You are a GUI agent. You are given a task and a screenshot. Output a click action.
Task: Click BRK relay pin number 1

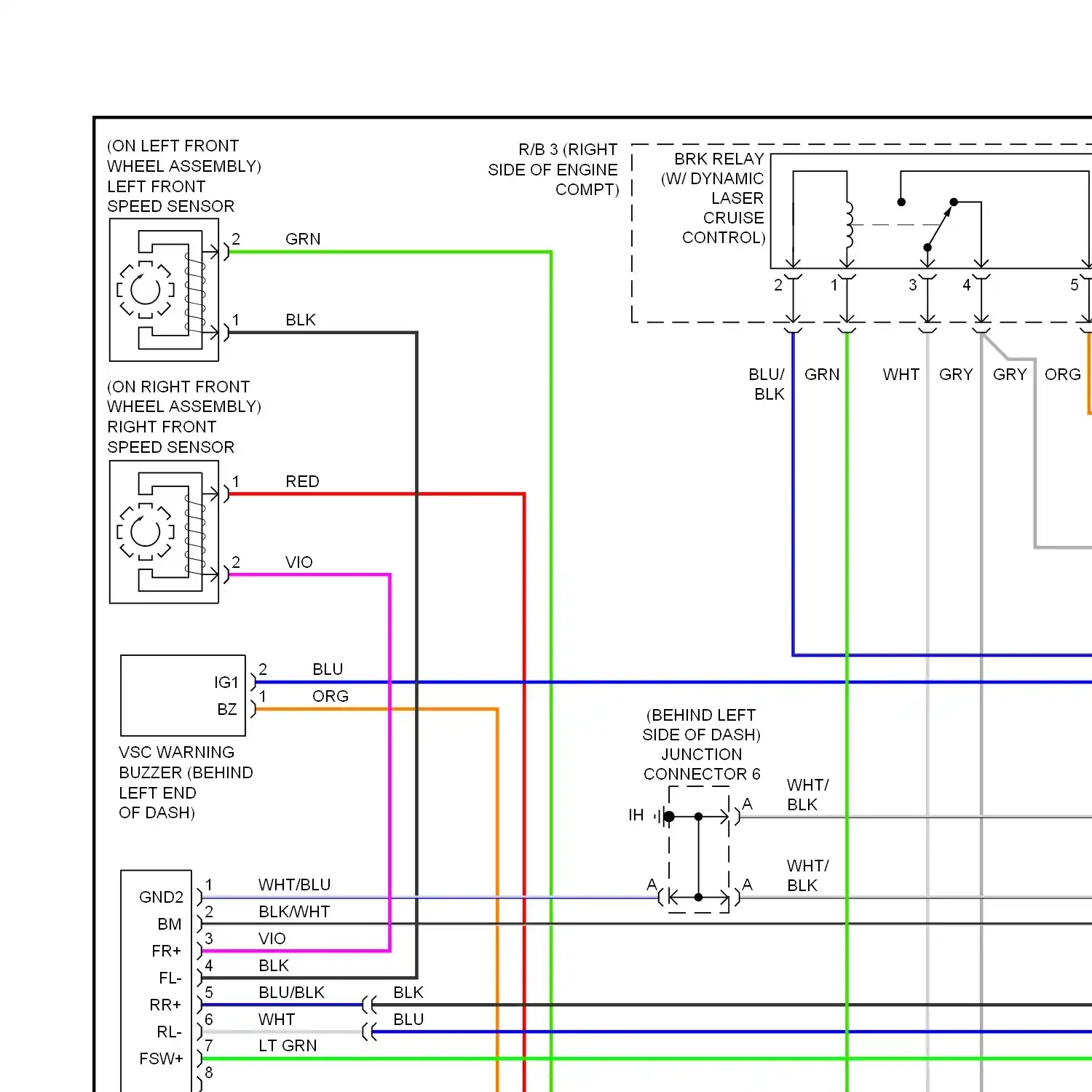pyautogui.click(x=834, y=285)
